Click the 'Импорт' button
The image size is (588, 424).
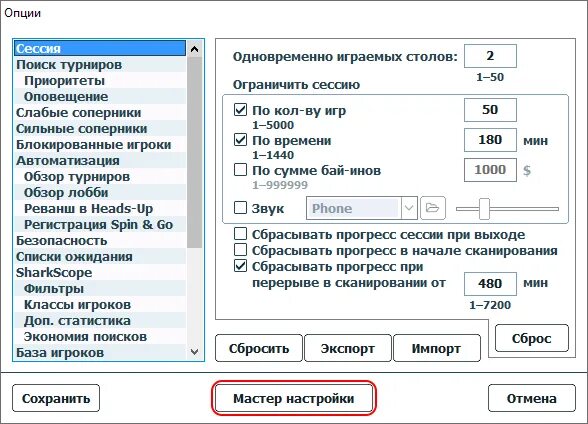tap(436, 348)
